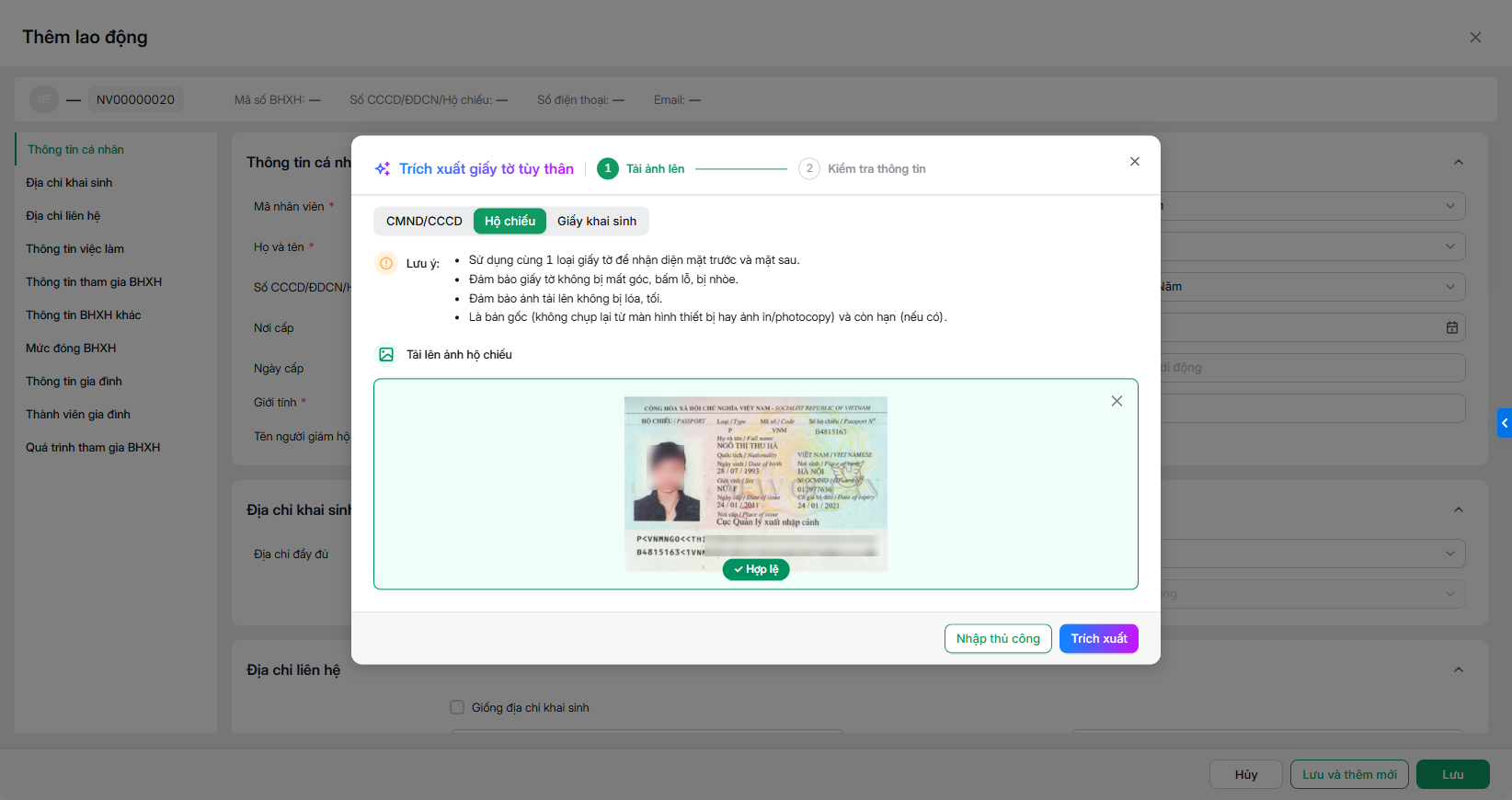Click the Thêm lao động title
The width and height of the screenshot is (1512, 800).
(x=85, y=37)
